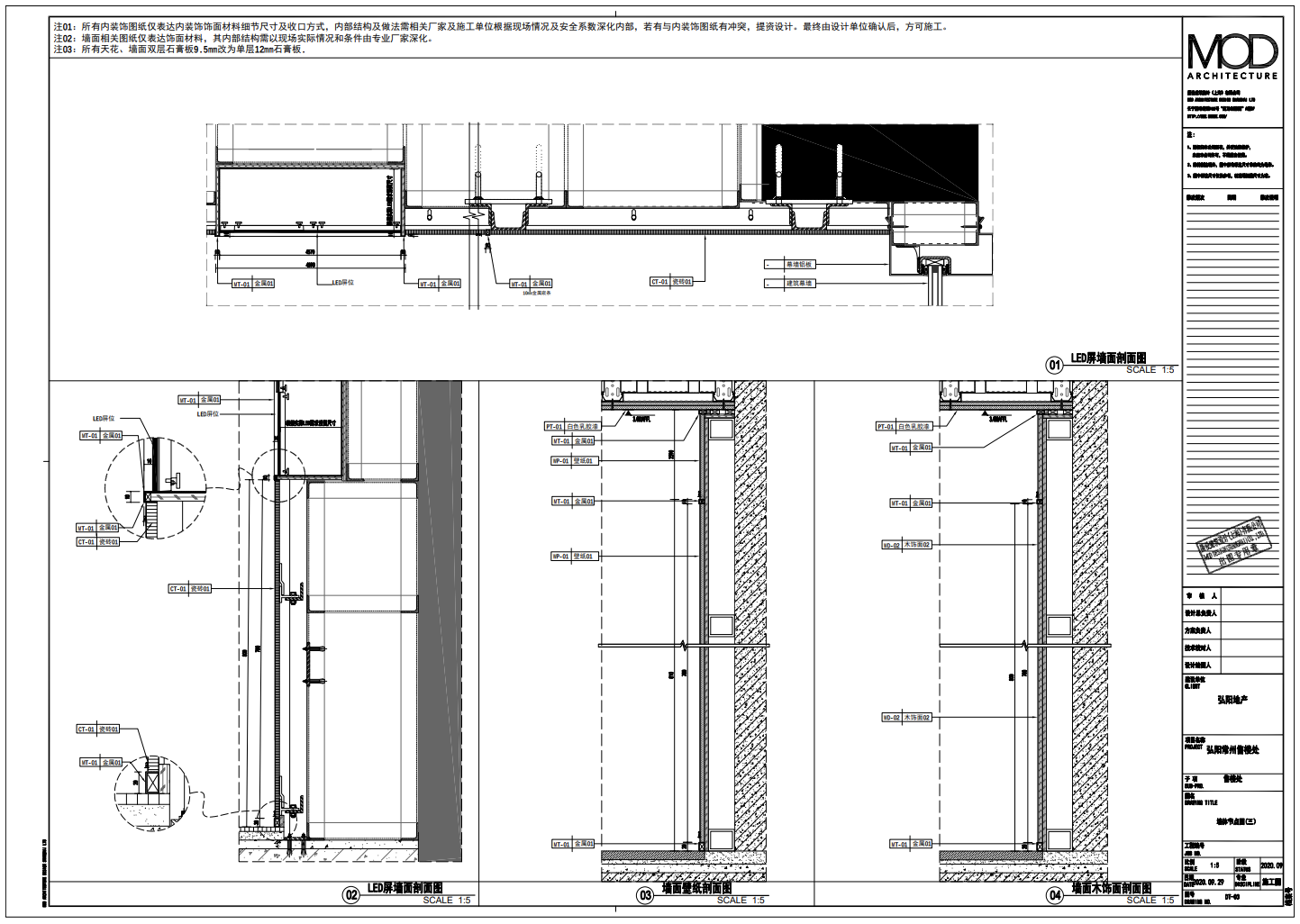Image resolution: width=1300 pixels, height=924 pixels.
Task: Click the 设计绘图人 row label
Action: point(1198,666)
